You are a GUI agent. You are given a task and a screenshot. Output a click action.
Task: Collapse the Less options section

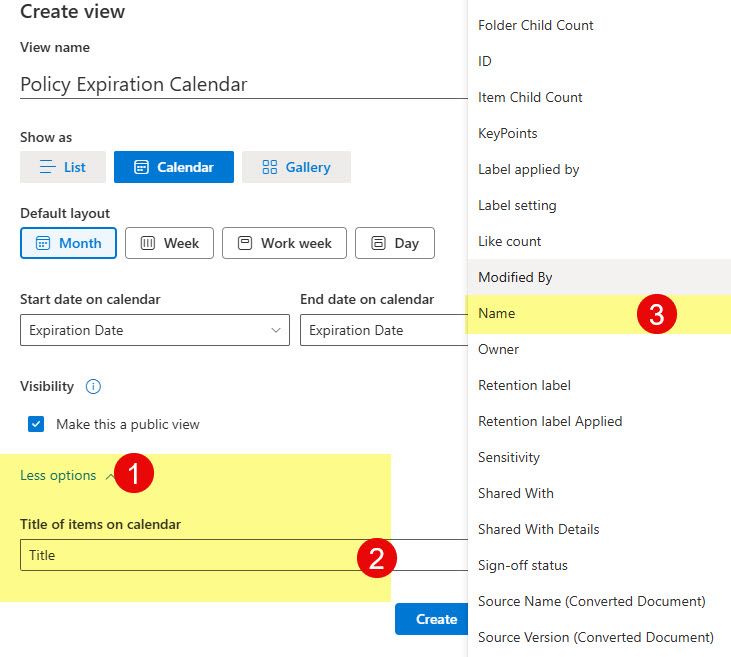point(67,476)
